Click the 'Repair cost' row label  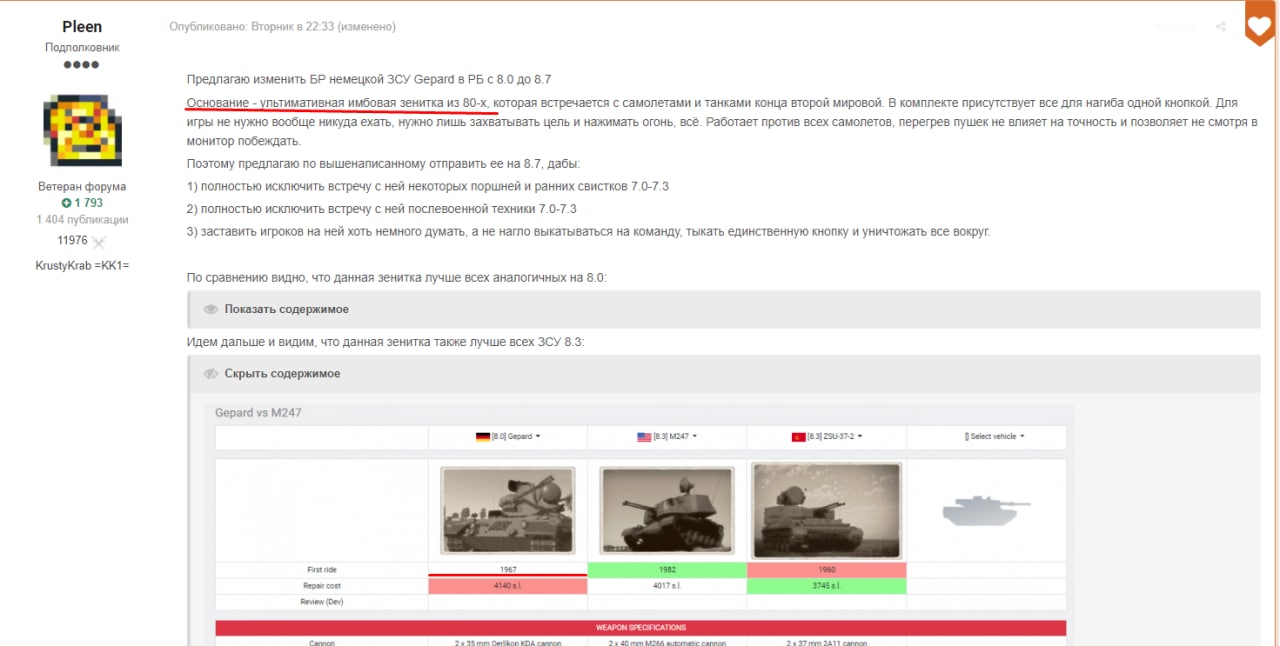point(321,586)
